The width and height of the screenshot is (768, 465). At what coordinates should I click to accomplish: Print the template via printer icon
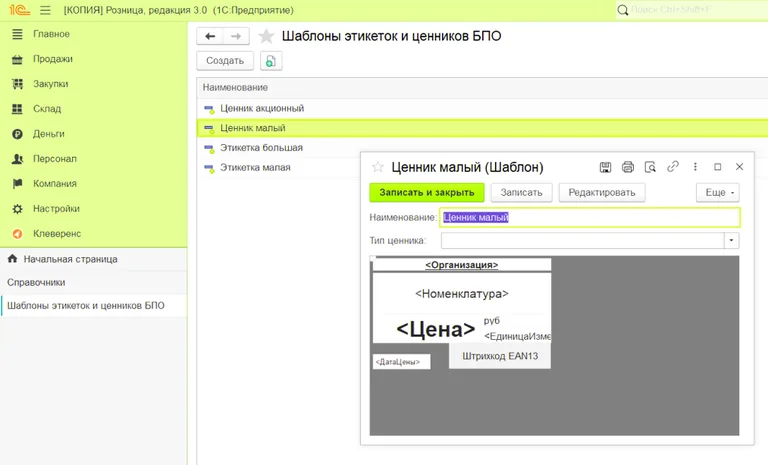[628, 167]
